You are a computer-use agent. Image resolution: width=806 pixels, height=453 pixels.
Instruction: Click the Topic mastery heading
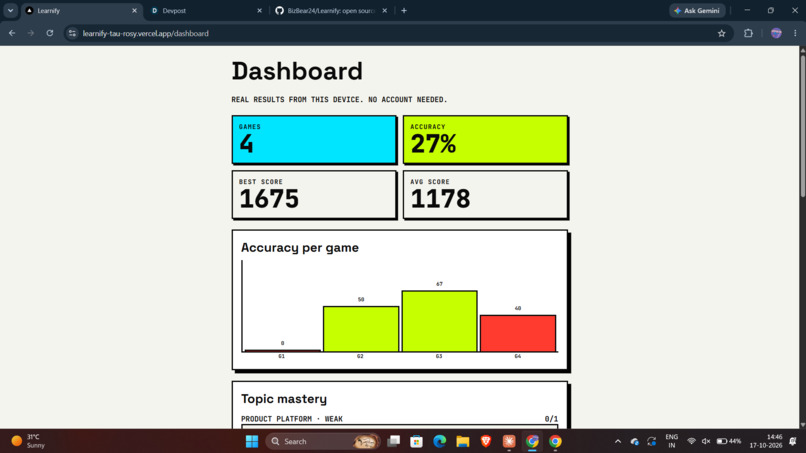click(284, 399)
